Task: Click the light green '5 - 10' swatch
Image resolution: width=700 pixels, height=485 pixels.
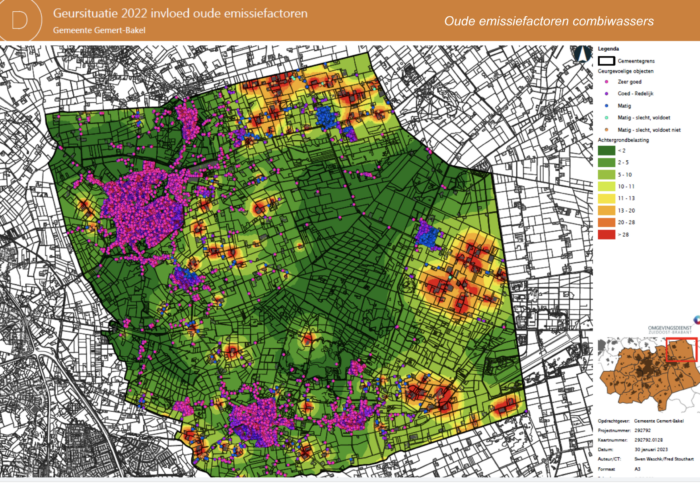Action: click(x=606, y=175)
